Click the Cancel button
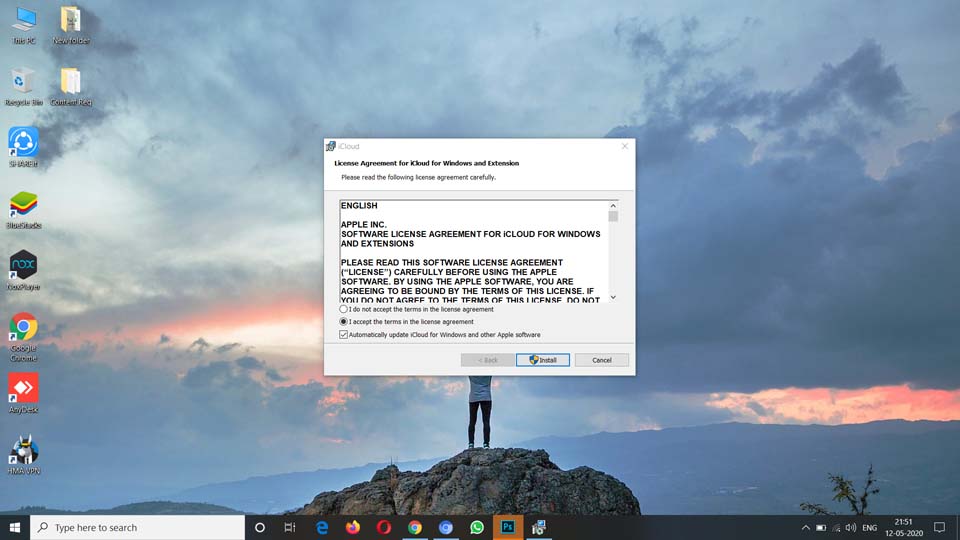Screen dimensions: 960x540 pyautogui.click(x=601, y=360)
